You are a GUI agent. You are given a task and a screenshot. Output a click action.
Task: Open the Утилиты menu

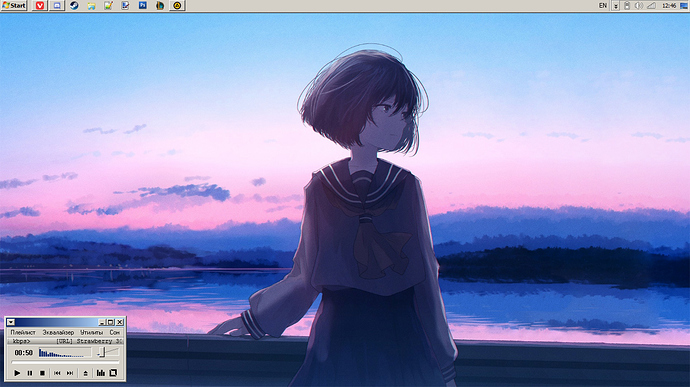(92, 332)
